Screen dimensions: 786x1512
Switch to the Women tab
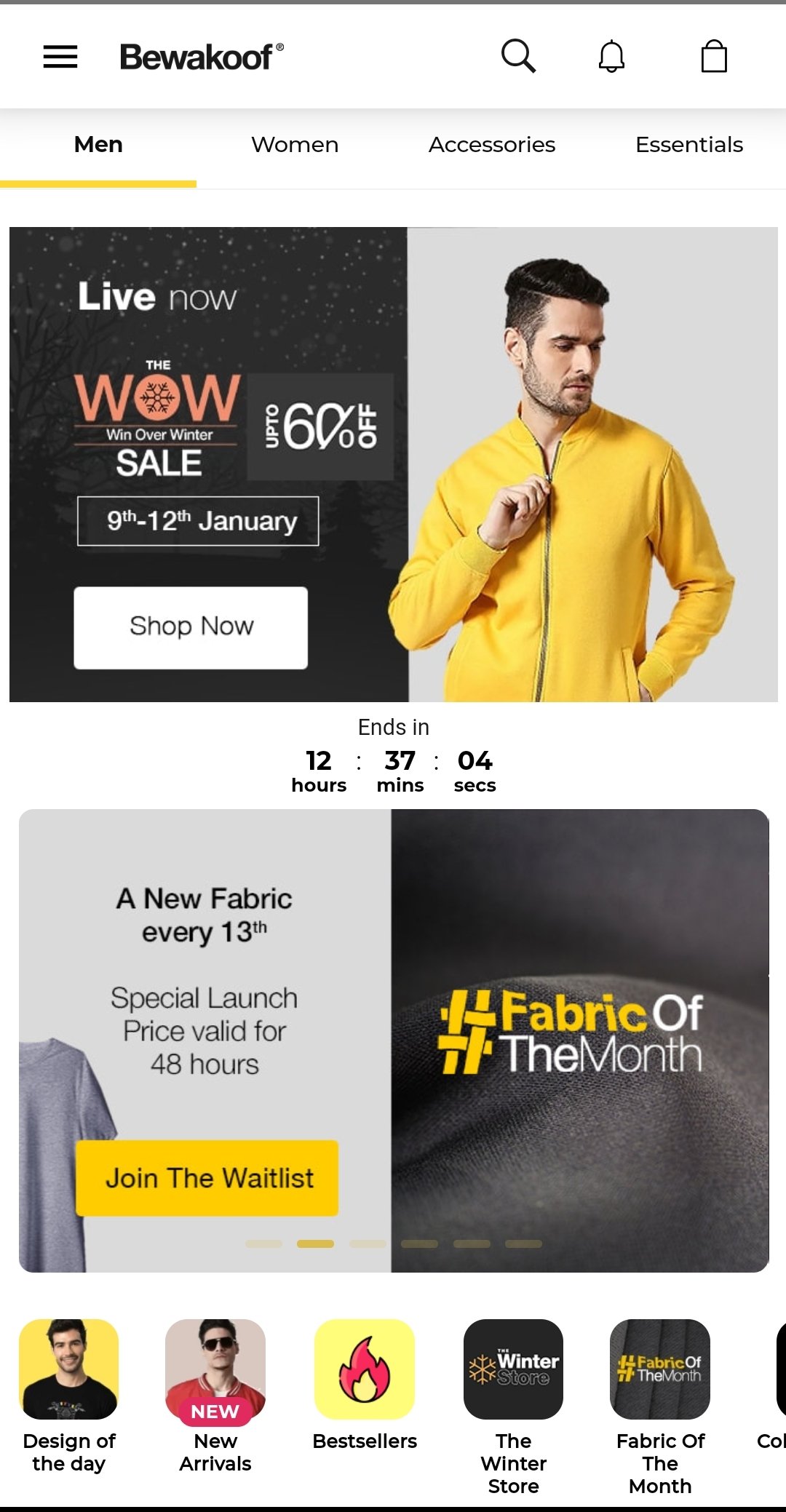tap(295, 145)
